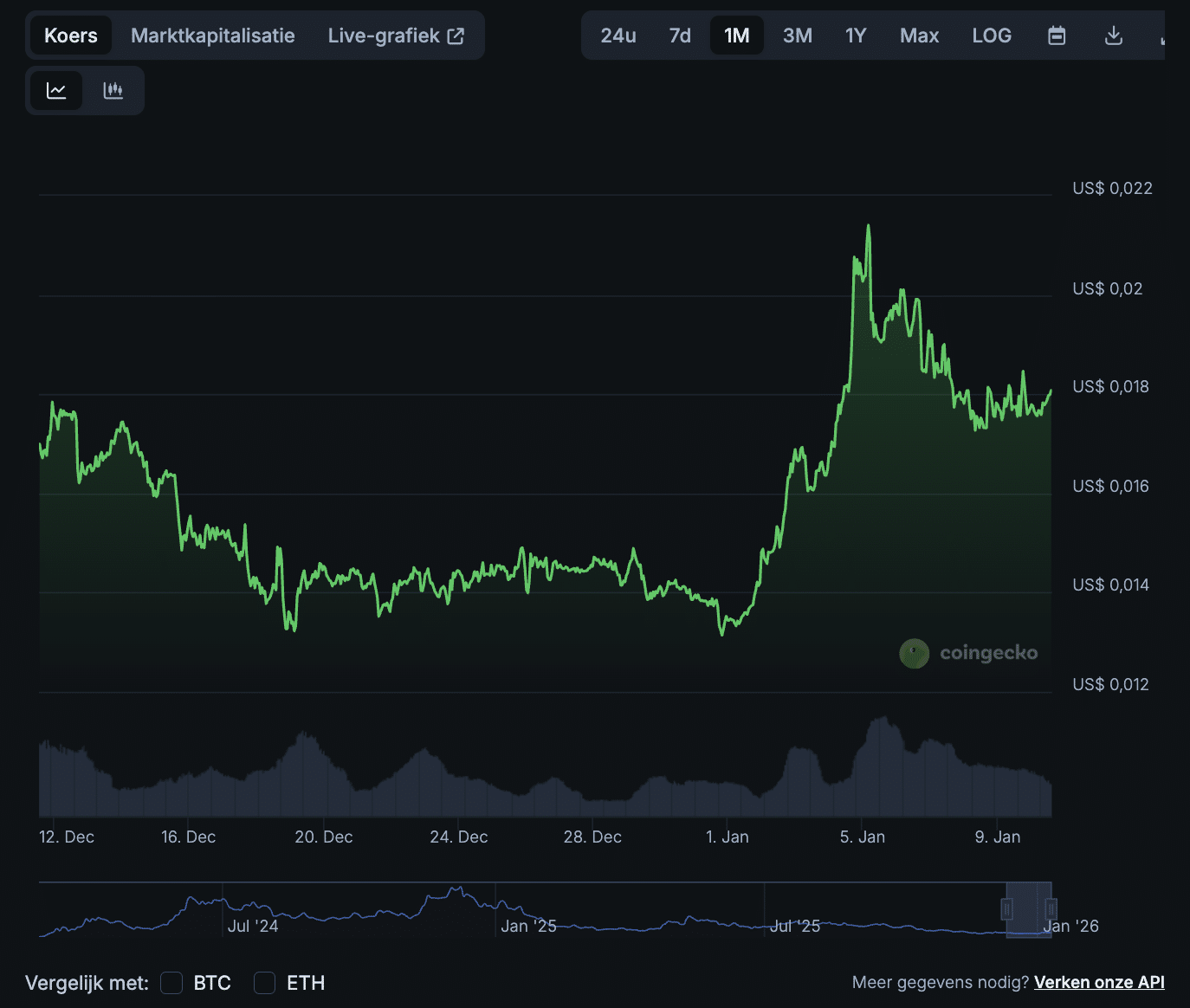
Task: Show the Max time range
Action: click(919, 36)
